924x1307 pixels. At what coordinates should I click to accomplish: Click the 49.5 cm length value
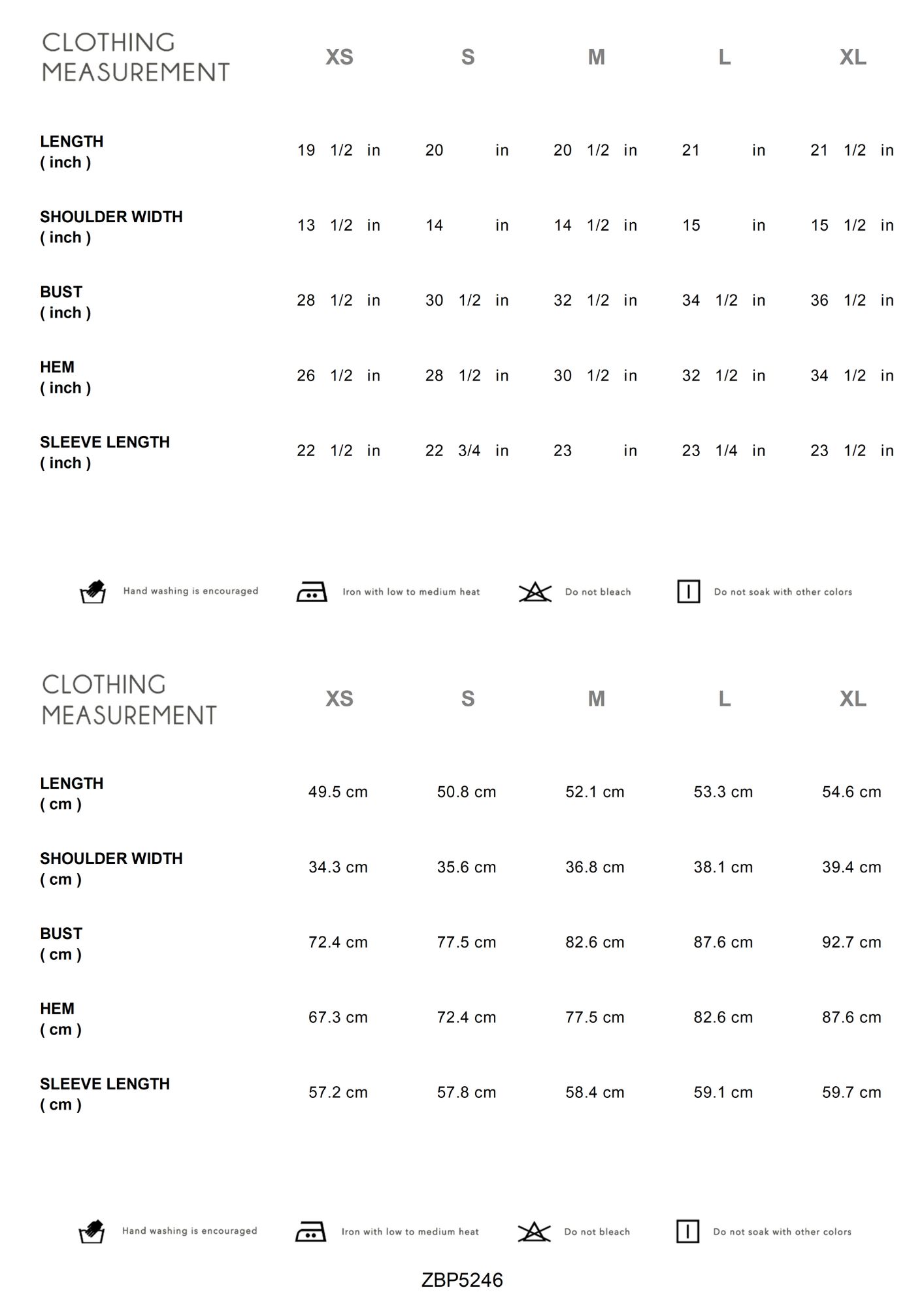coord(338,792)
